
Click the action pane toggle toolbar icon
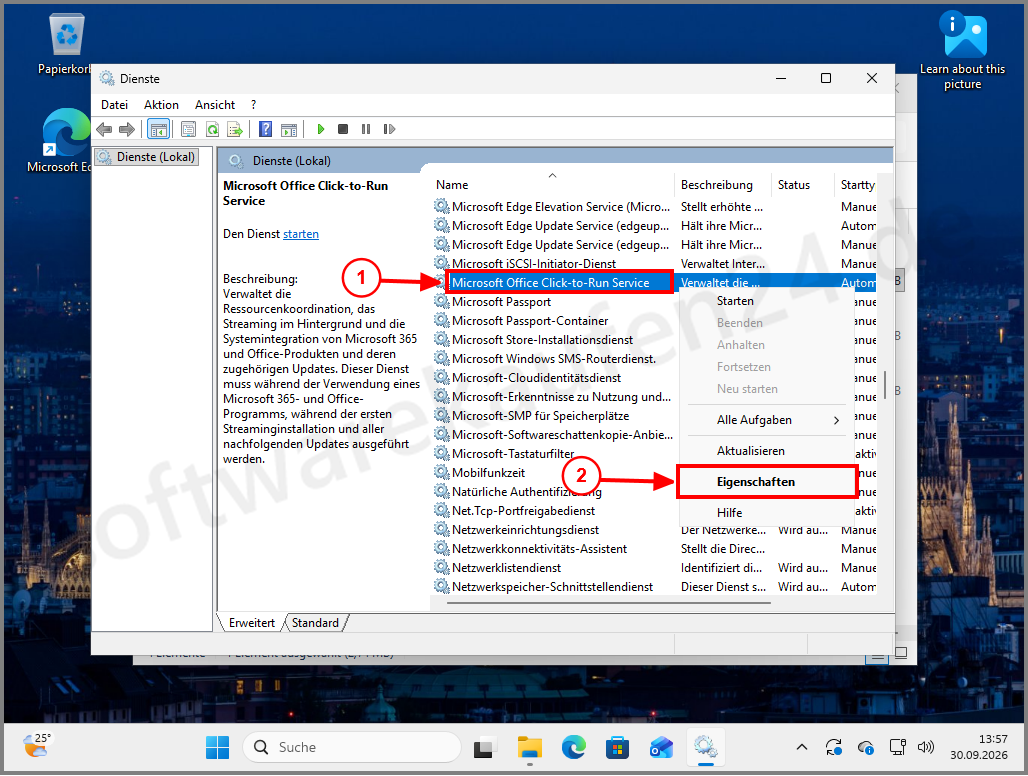(288, 129)
